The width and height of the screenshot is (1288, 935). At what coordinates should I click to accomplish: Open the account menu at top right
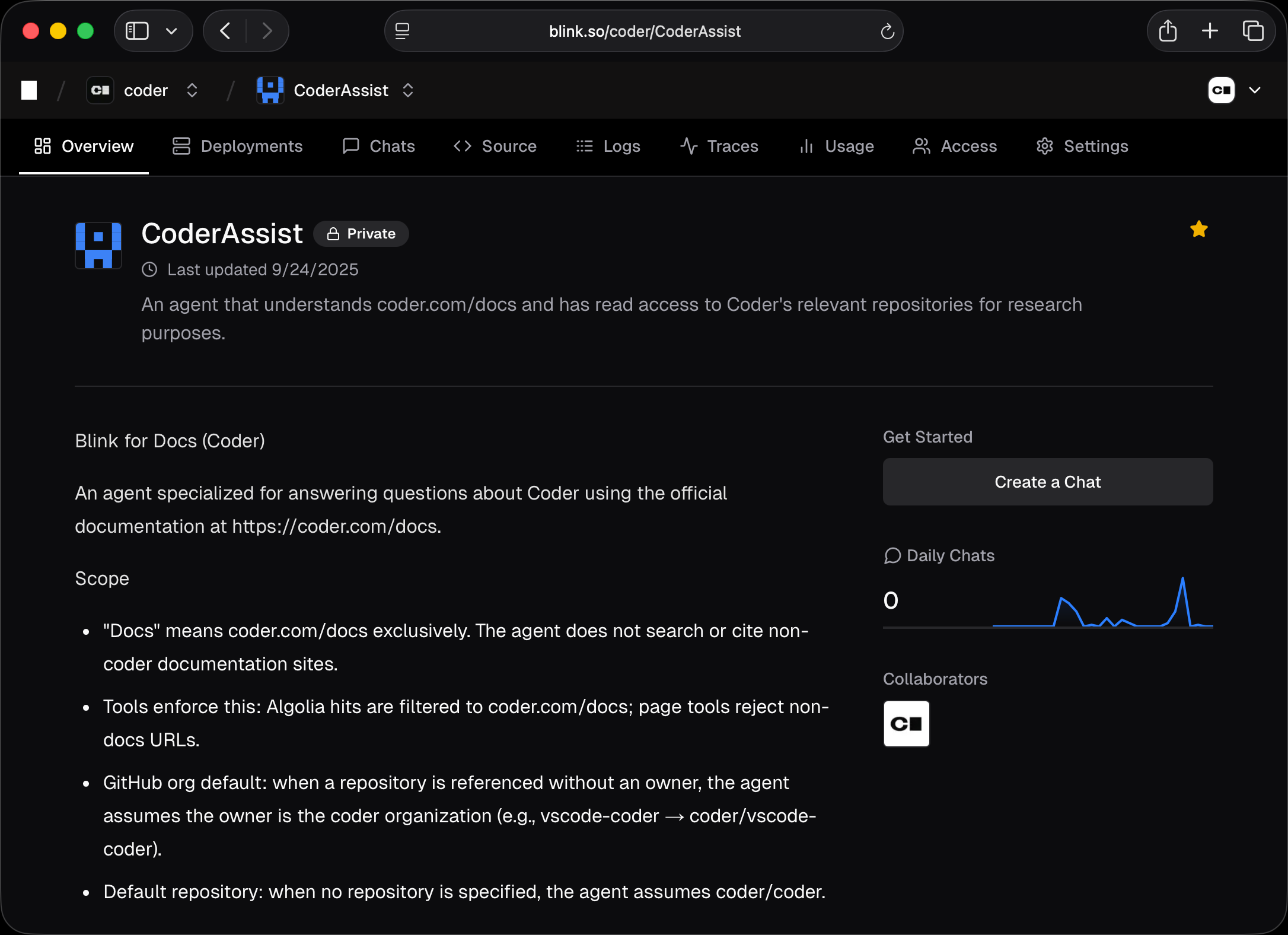coord(1235,90)
